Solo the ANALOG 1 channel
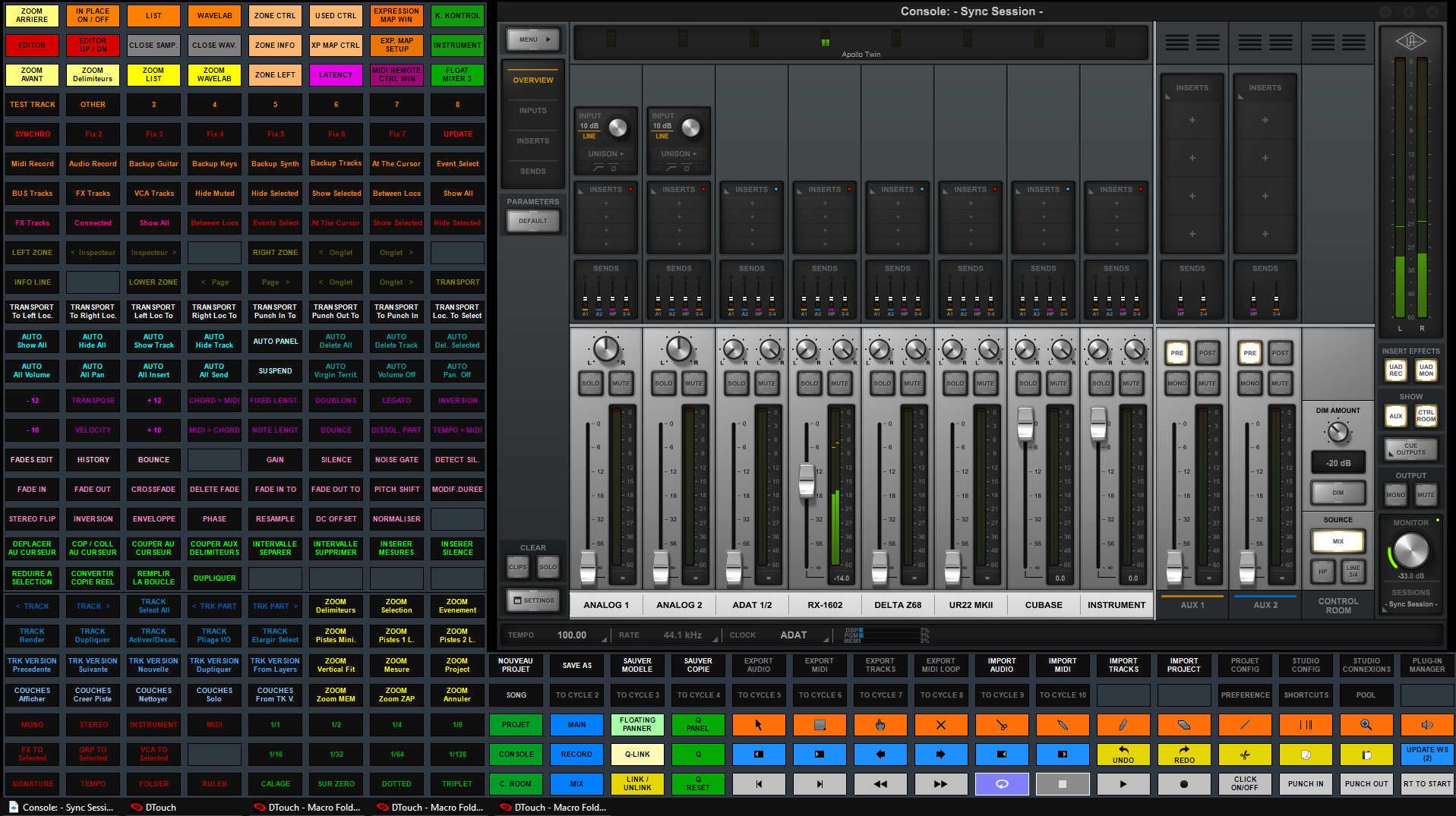1456x816 pixels. click(591, 383)
